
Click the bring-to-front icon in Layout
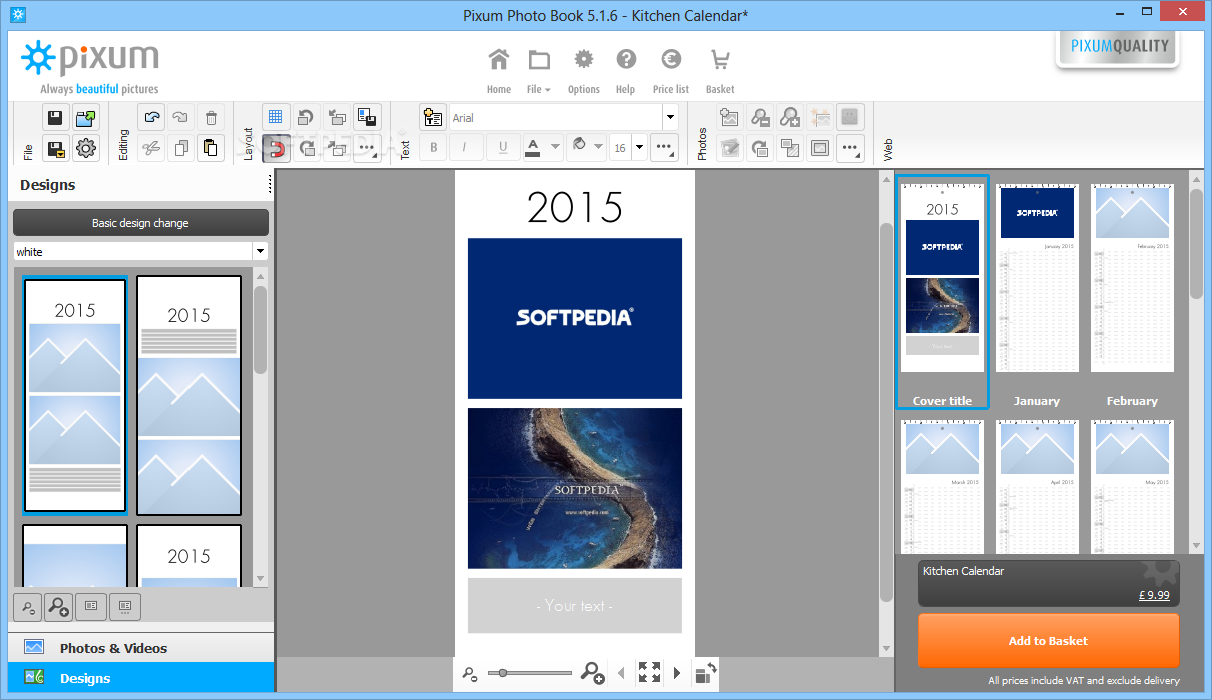pos(336,117)
